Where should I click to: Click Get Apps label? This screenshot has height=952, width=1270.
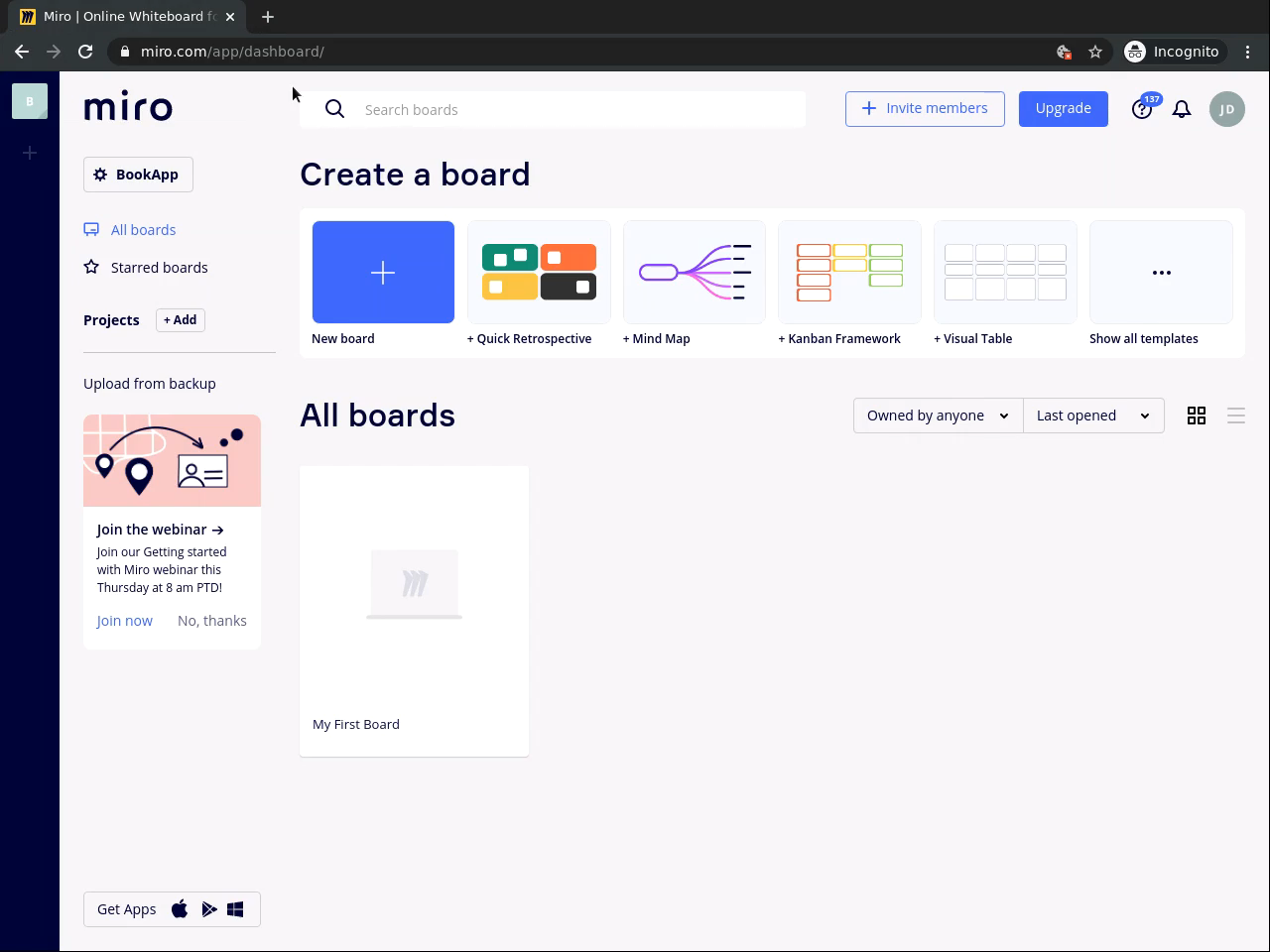coord(127,909)
